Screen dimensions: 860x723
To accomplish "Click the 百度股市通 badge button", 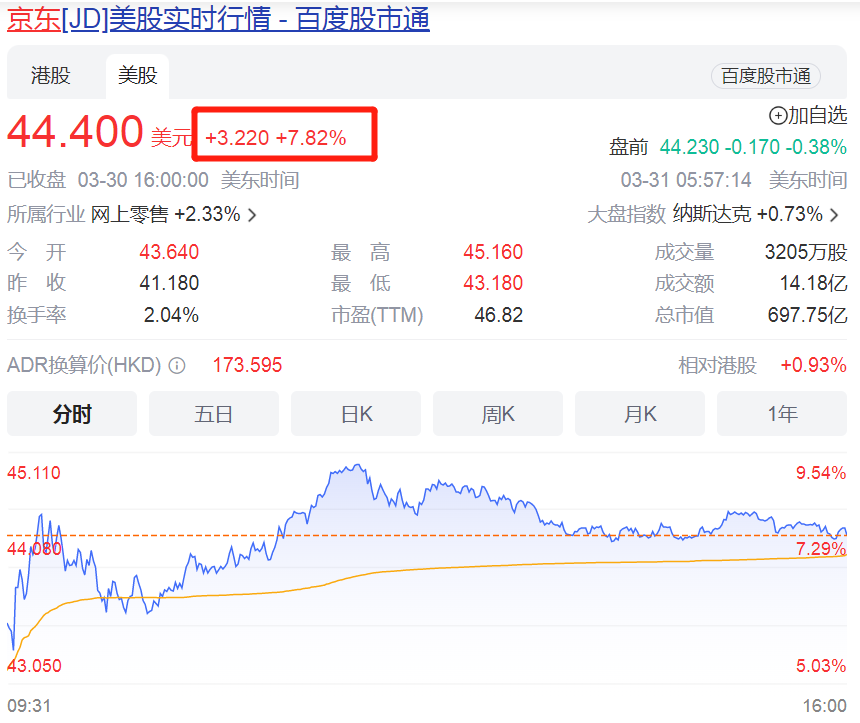I will [x=766, y=76].
